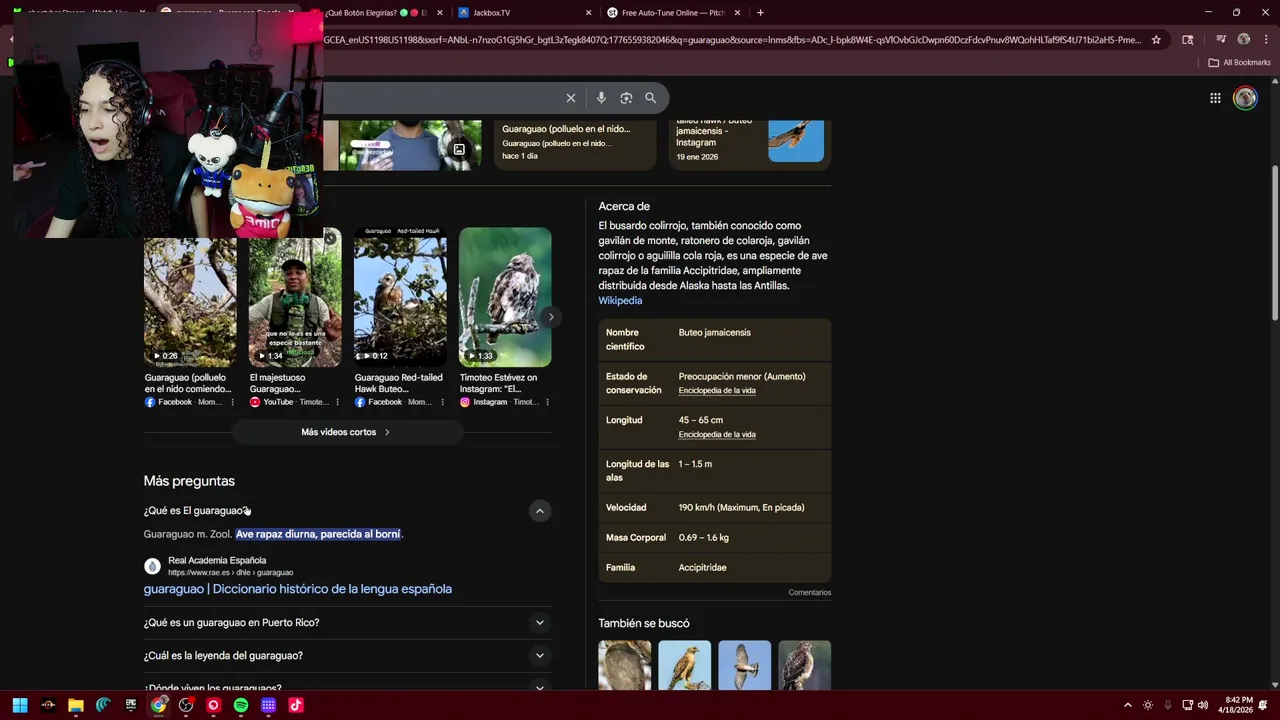Open Enciclopedia de la vida under Longitud
Viewport: 1280px width, 720px height.
717,435
